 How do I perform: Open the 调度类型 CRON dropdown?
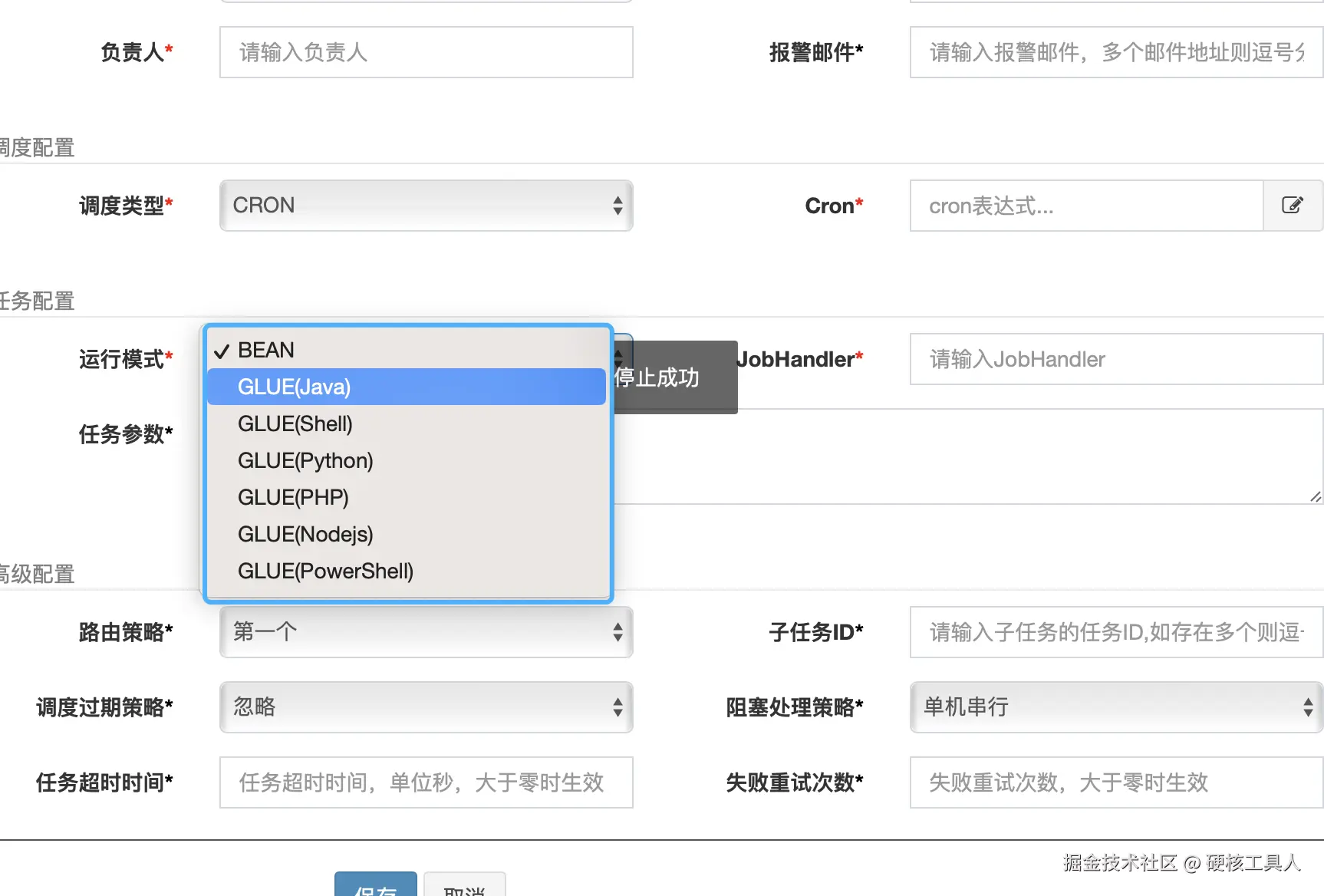(426, 206)
